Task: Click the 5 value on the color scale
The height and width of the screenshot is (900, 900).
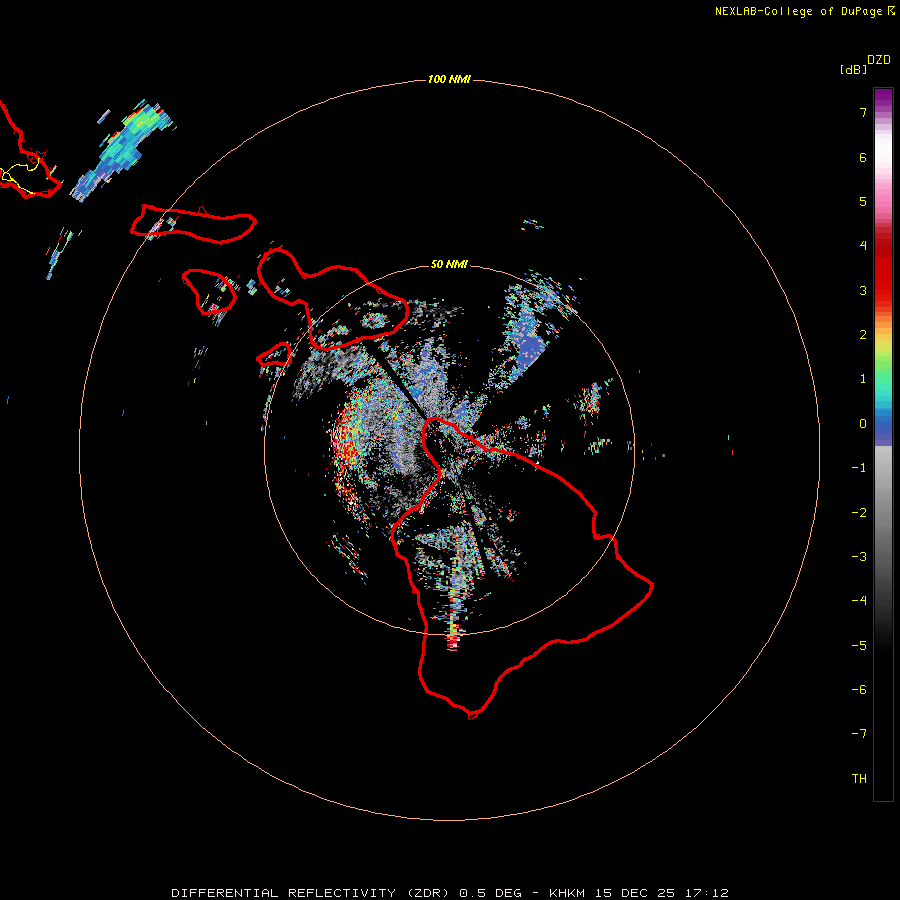Action: [x=863, y=201]
